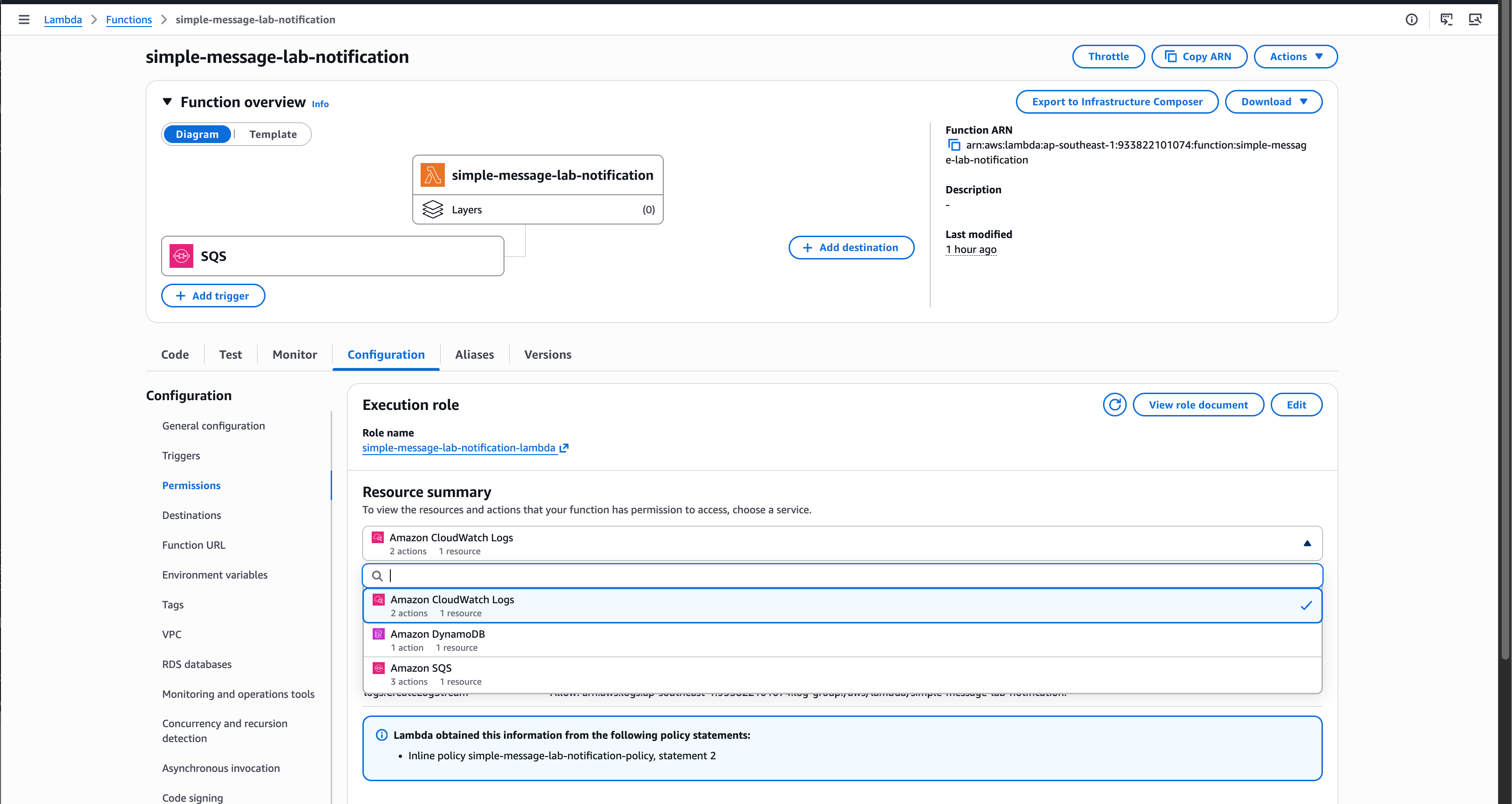Open the Actions dropdown
The height and width of the screenshot is (804, 1512).
pos(1295,56)
